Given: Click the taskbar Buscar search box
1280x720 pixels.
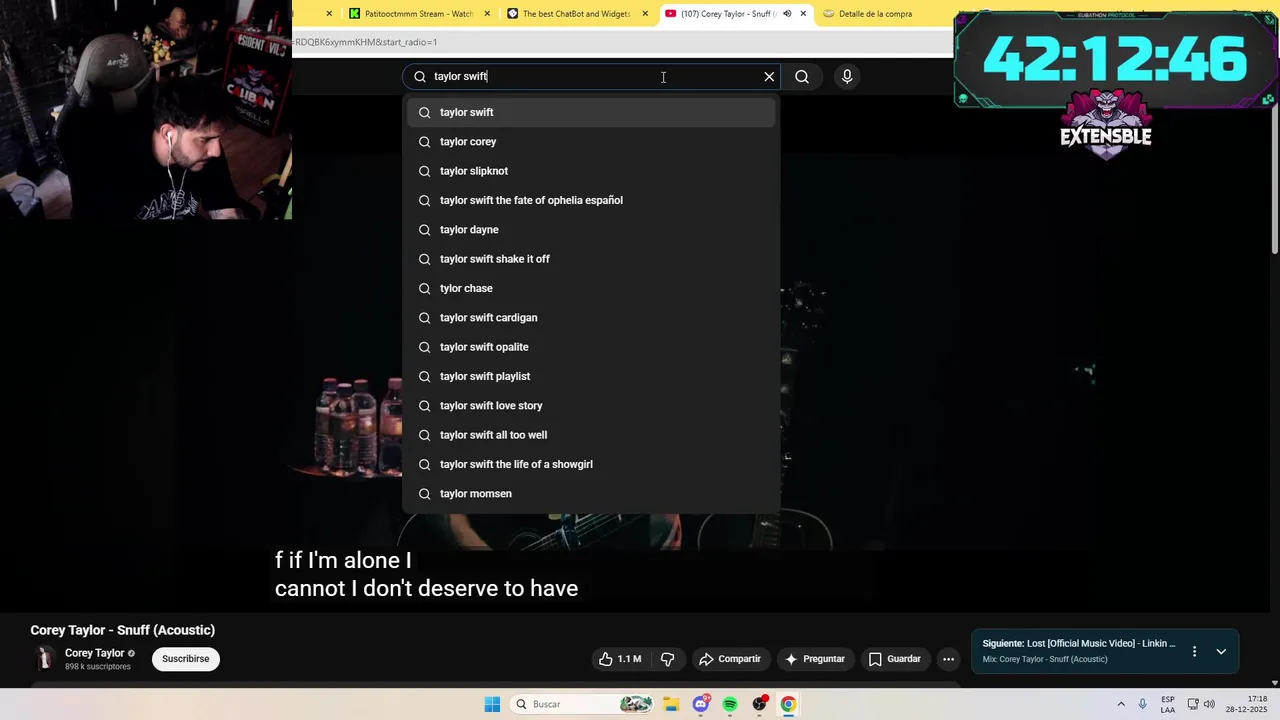Looking at the screenshot, I should 583,704.
